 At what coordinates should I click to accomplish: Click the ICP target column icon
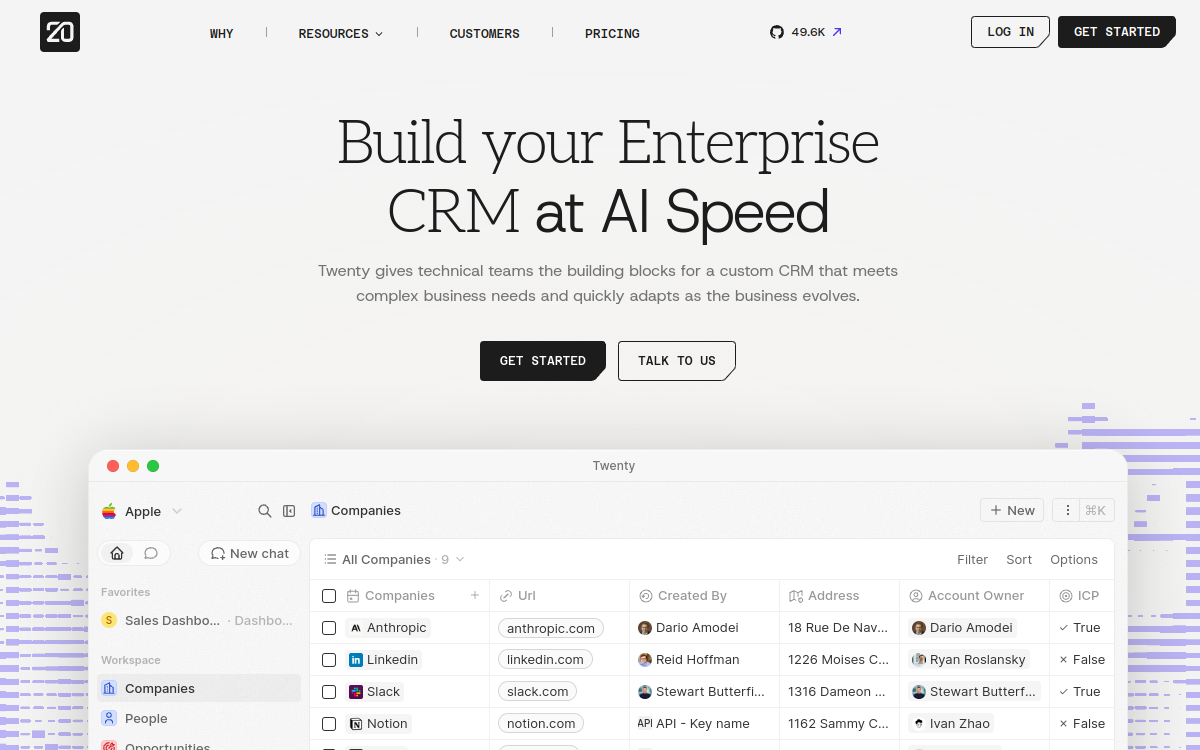(x=1065, y=596)
